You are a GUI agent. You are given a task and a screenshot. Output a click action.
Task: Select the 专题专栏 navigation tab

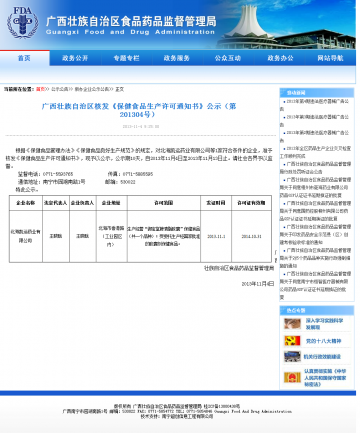pos(126,58)
